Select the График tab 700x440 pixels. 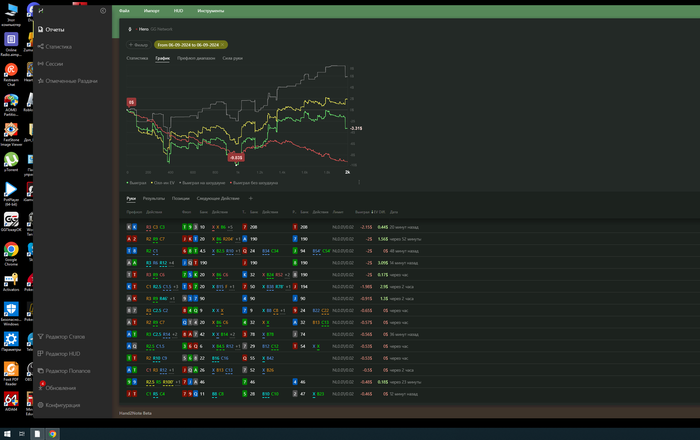click(162, 58)
